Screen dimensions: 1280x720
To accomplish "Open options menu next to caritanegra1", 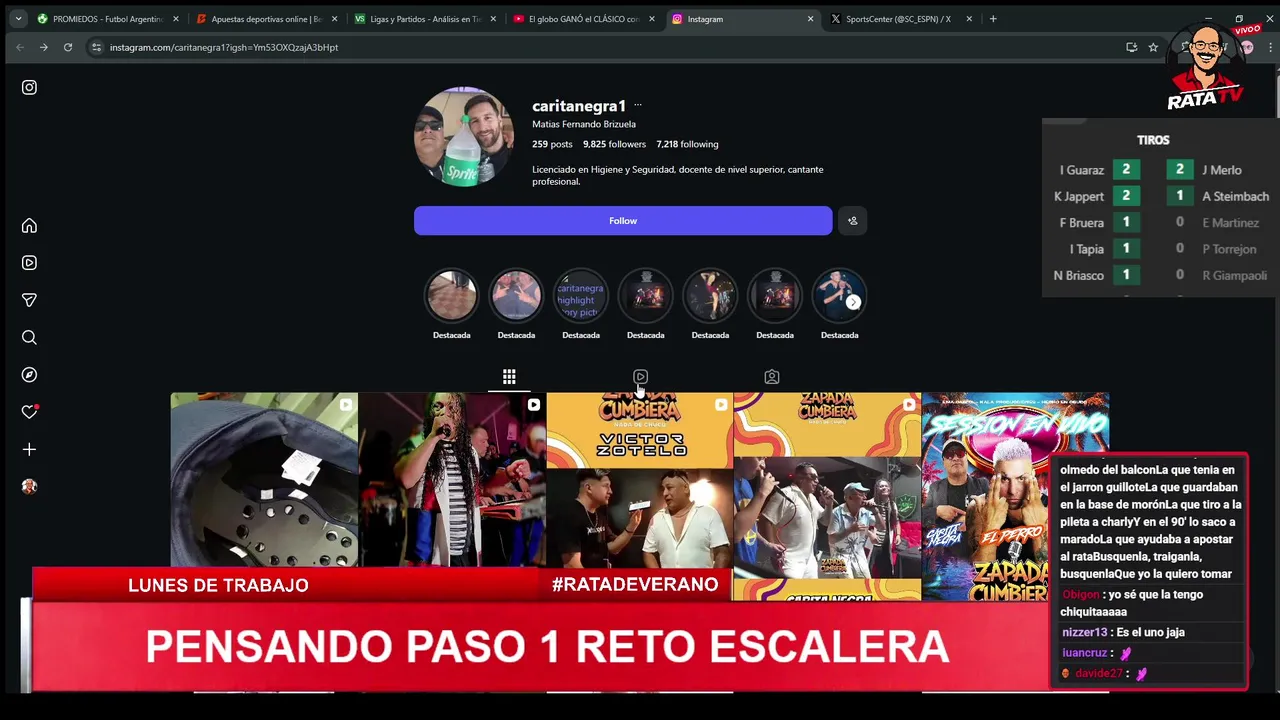I will (x=638, y=105).
